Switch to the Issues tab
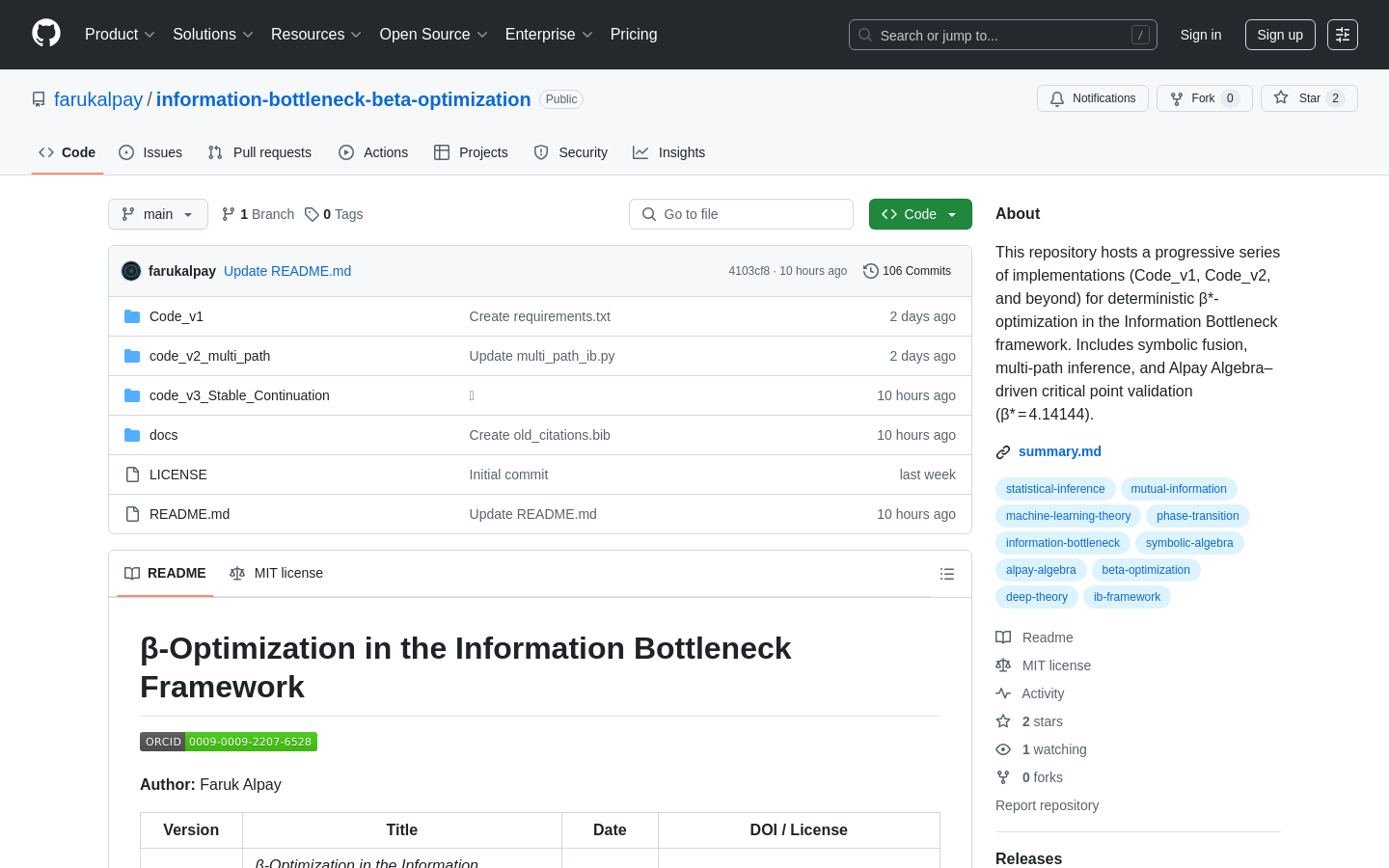The width and height of the screenshot is (1389, 868). coord(150,152)
